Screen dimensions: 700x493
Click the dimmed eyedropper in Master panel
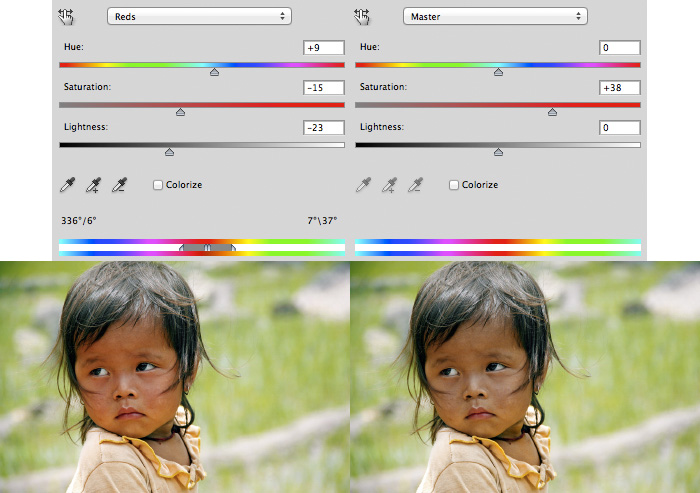pos(364,184)
